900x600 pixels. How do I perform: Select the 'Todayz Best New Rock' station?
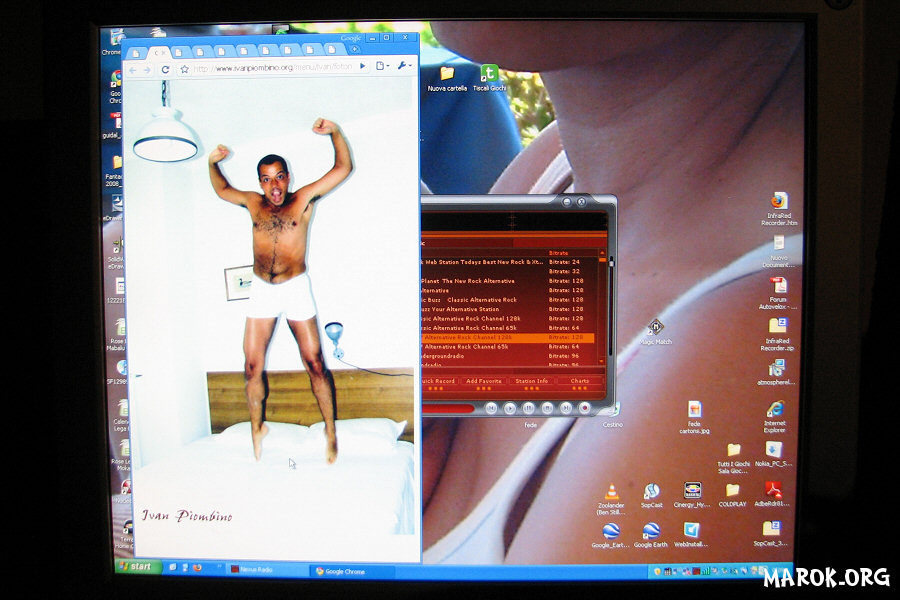coord(507,262)
